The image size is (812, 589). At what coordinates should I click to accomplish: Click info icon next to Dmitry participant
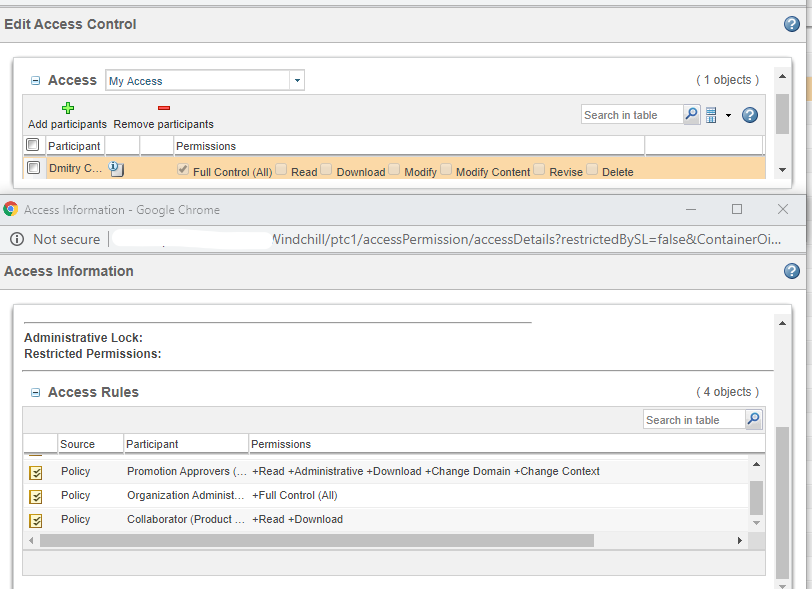coord(116,169)
